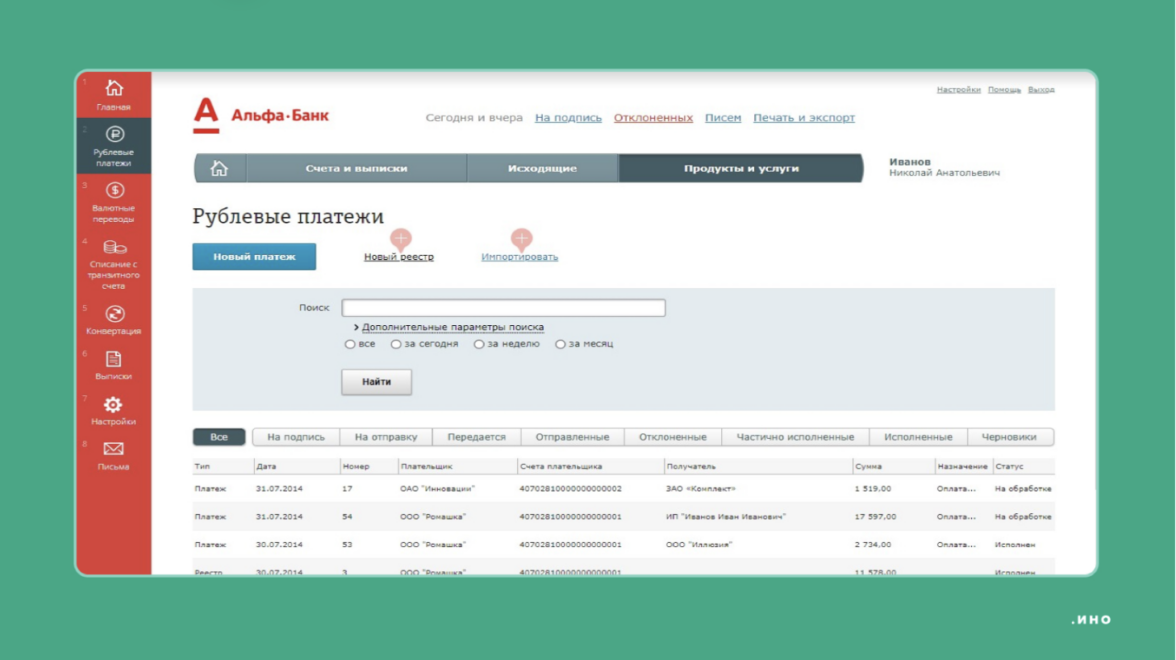1176x660 pixels.
Task: Expand Дополнительные параметры поиска
Action: pyautogui.click(x=452, y=327)
